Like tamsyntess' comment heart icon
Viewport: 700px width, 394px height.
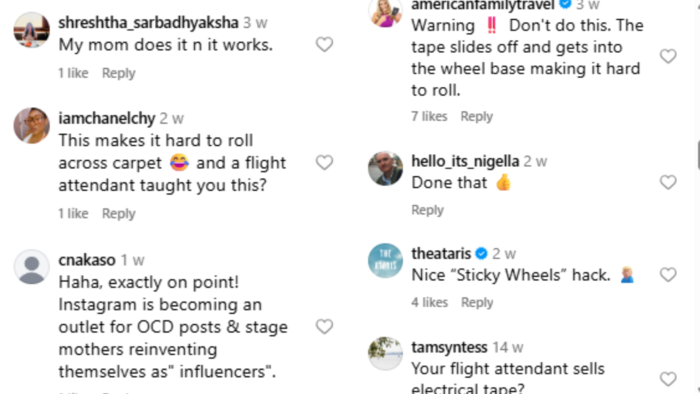[668, 379]
